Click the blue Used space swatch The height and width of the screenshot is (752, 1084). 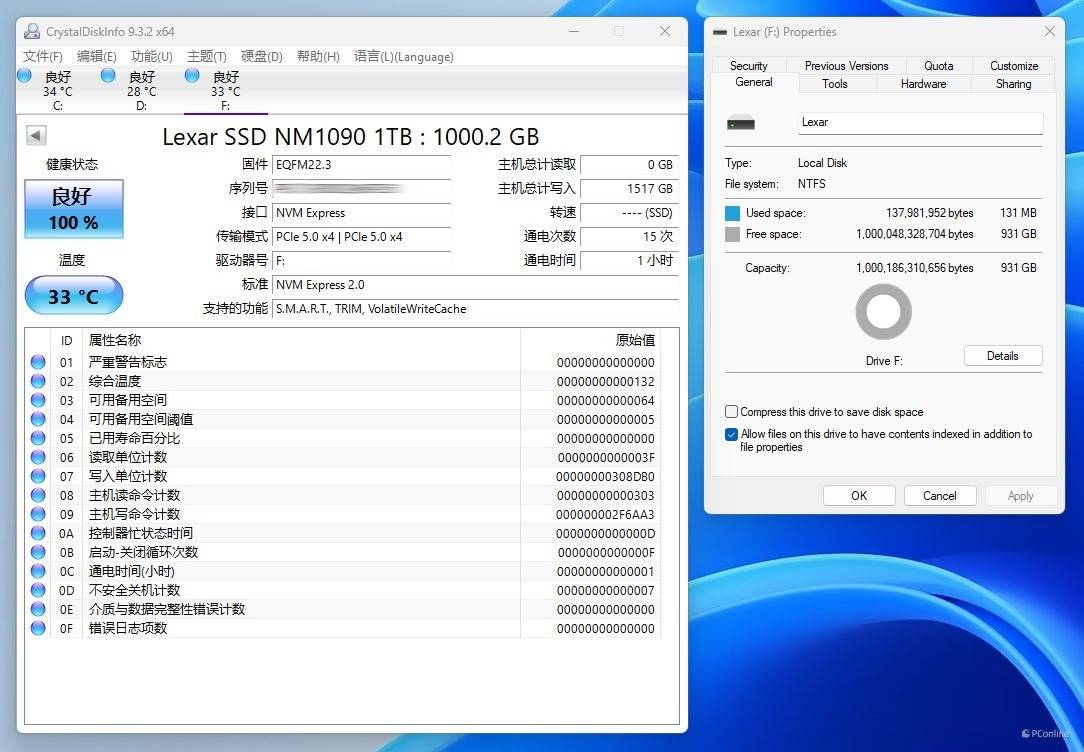(732, 213)
